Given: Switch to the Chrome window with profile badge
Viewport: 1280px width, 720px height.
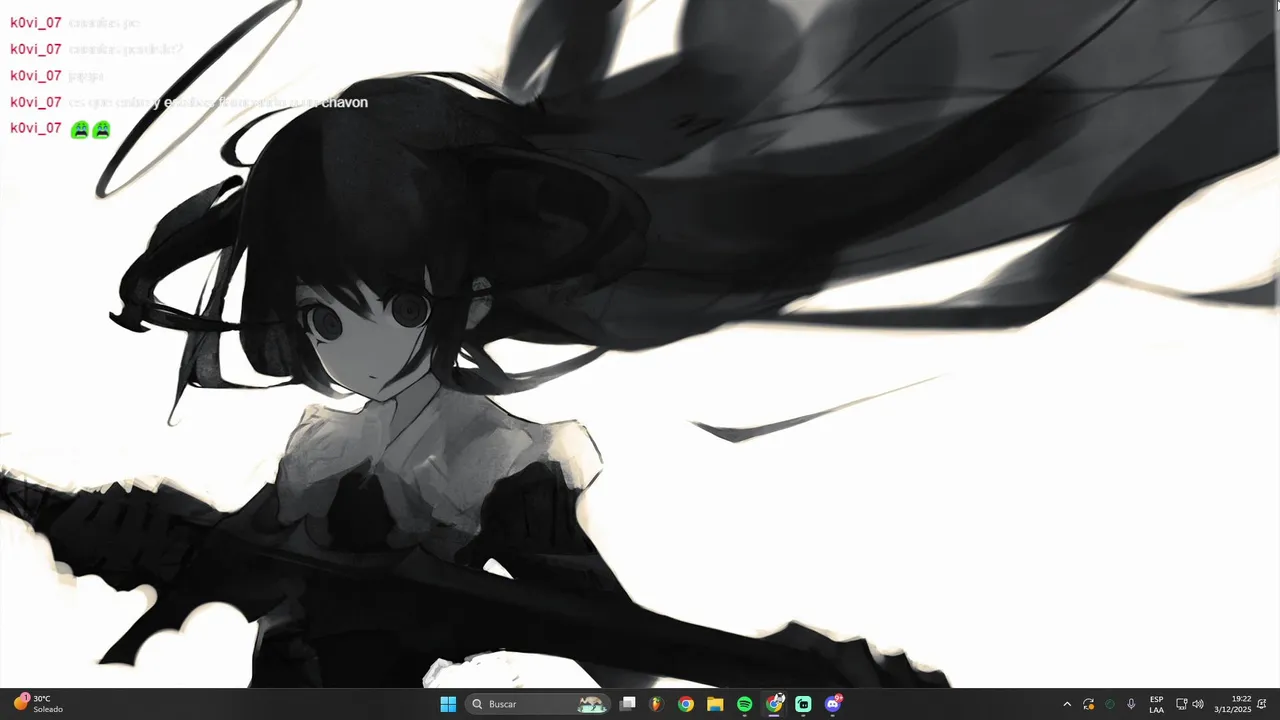Looking at the screenshot, I should pyautogui.click(x=774, y=703).
